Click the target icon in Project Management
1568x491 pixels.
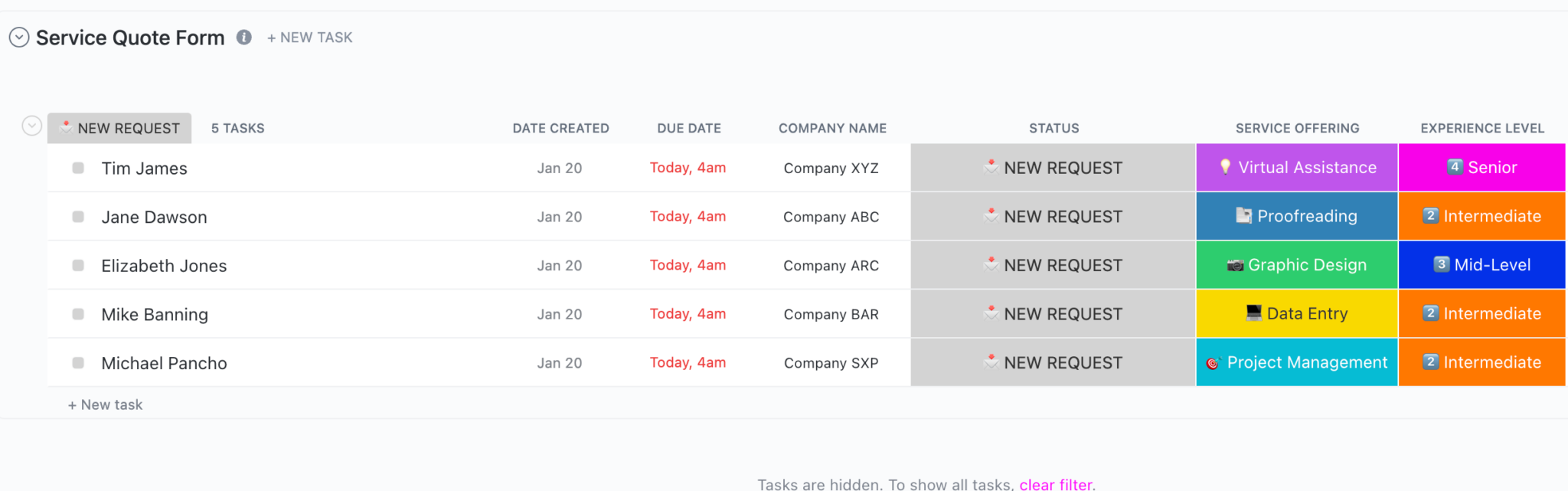(1213, 363)
